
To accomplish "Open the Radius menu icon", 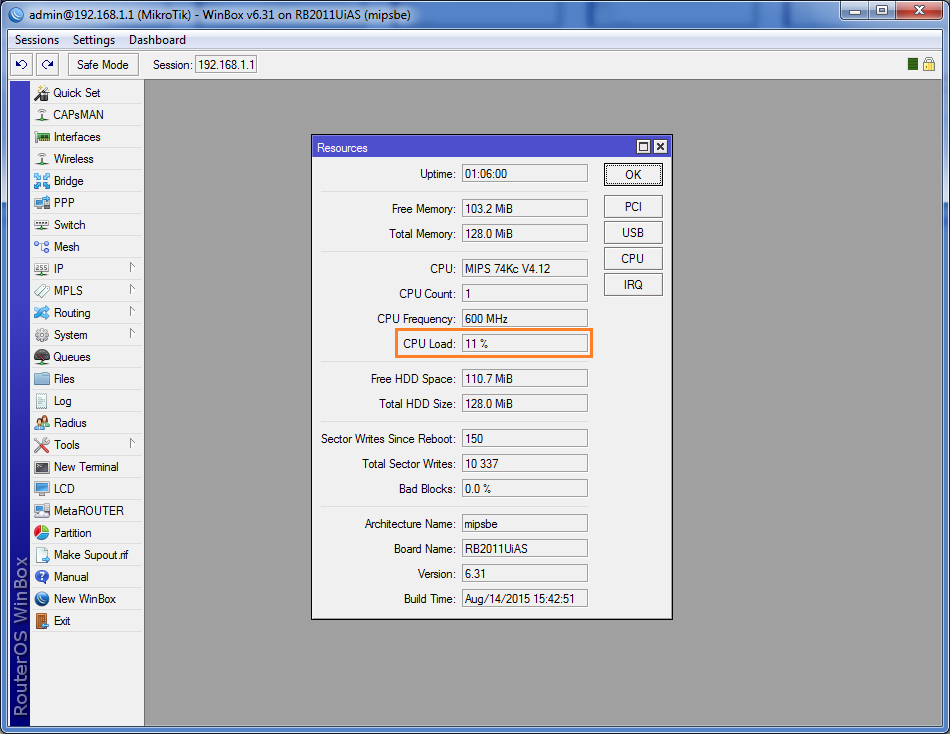I will click(42, 423).
